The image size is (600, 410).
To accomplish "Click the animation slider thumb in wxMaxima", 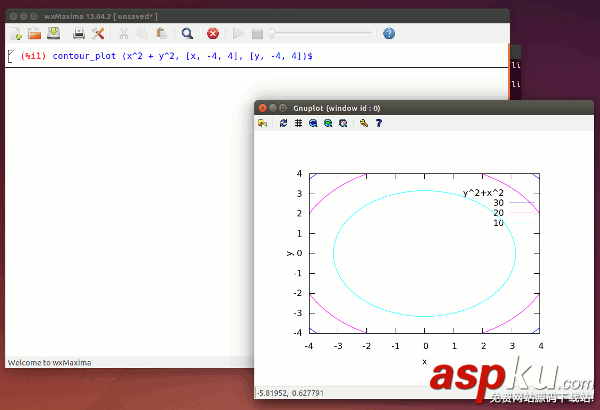I will click(x=272, y=33).
